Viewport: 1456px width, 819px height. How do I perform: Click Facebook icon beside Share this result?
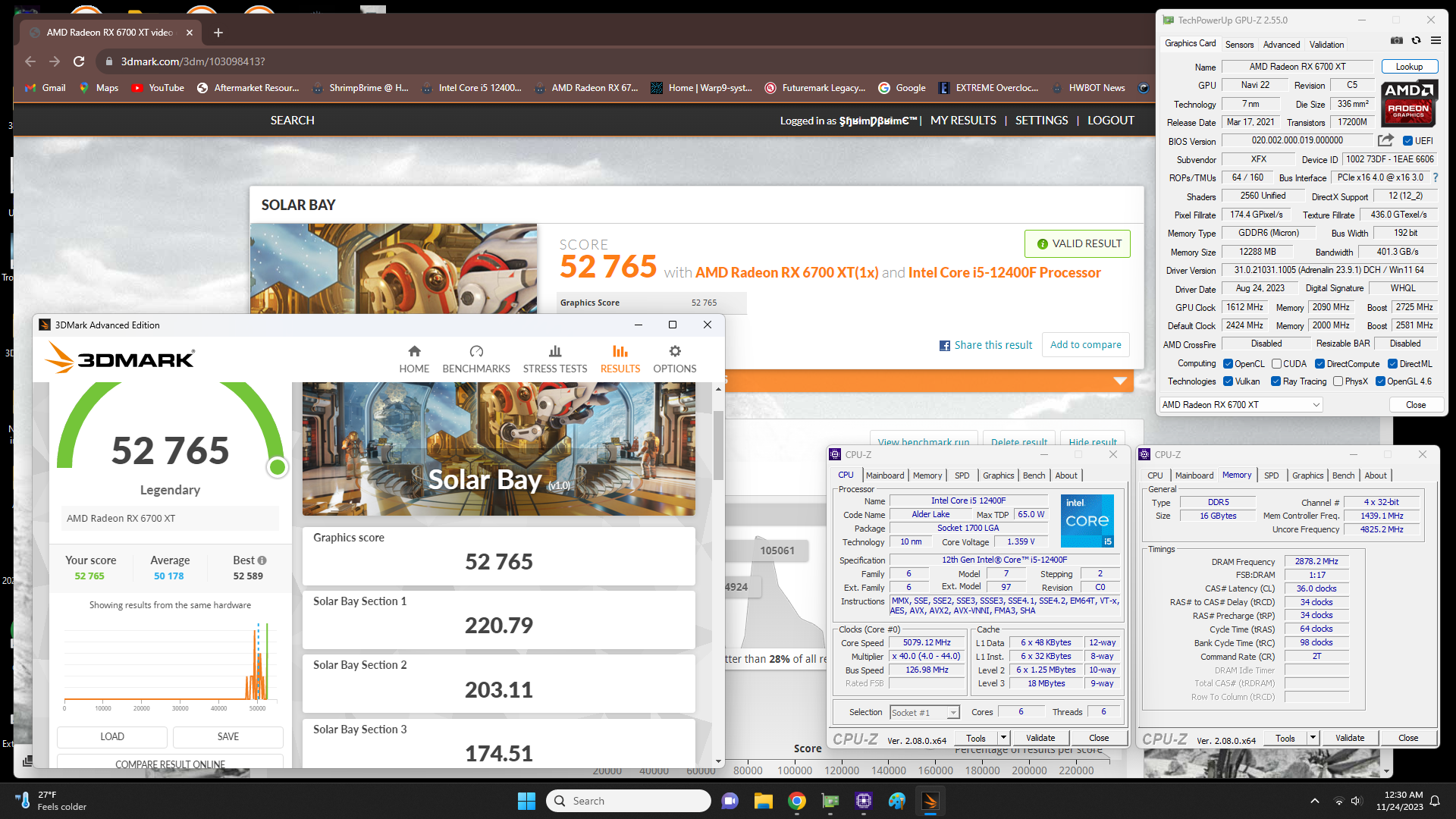click(945, 346)
